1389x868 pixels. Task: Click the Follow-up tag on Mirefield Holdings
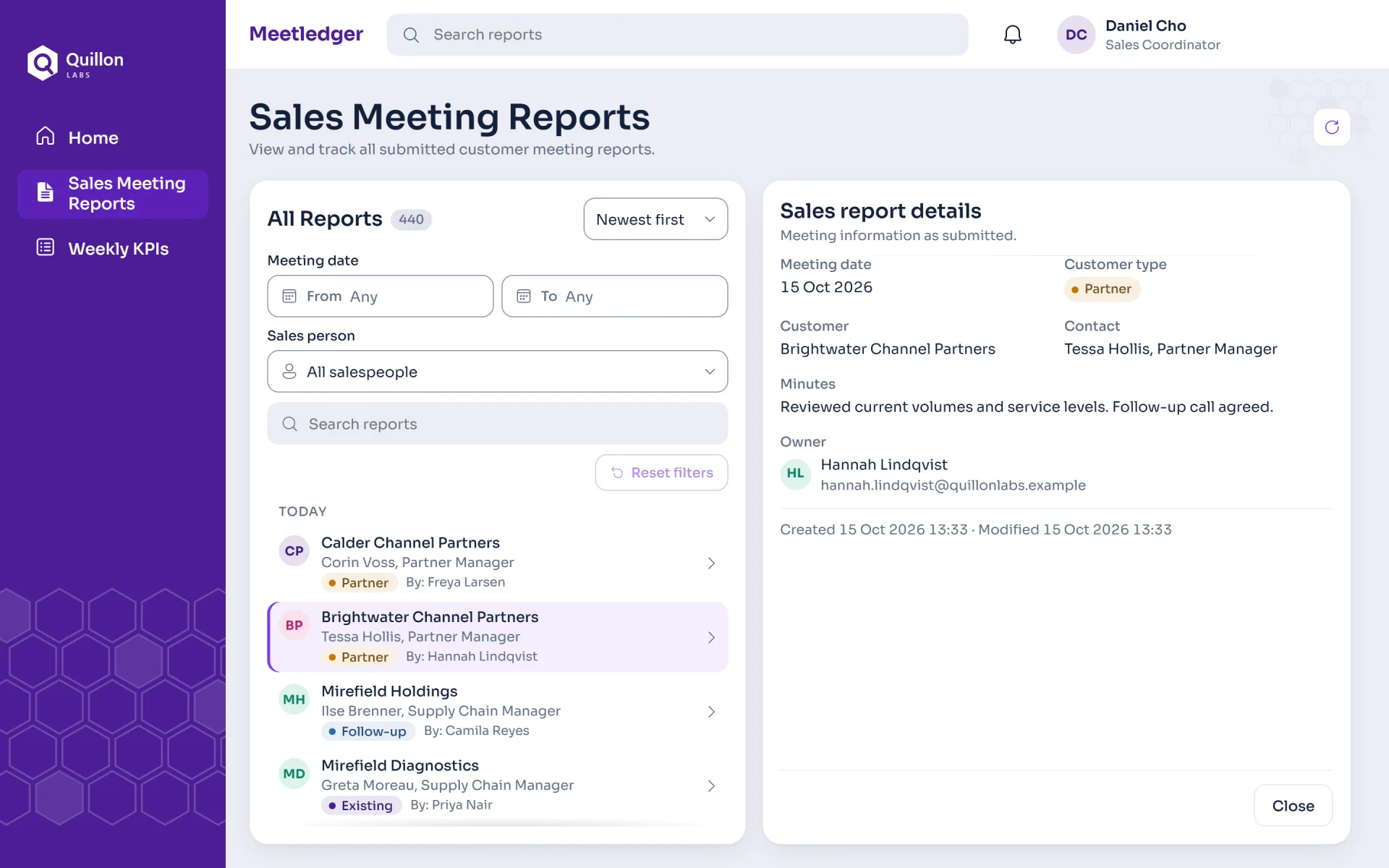[x=368, y=731]
